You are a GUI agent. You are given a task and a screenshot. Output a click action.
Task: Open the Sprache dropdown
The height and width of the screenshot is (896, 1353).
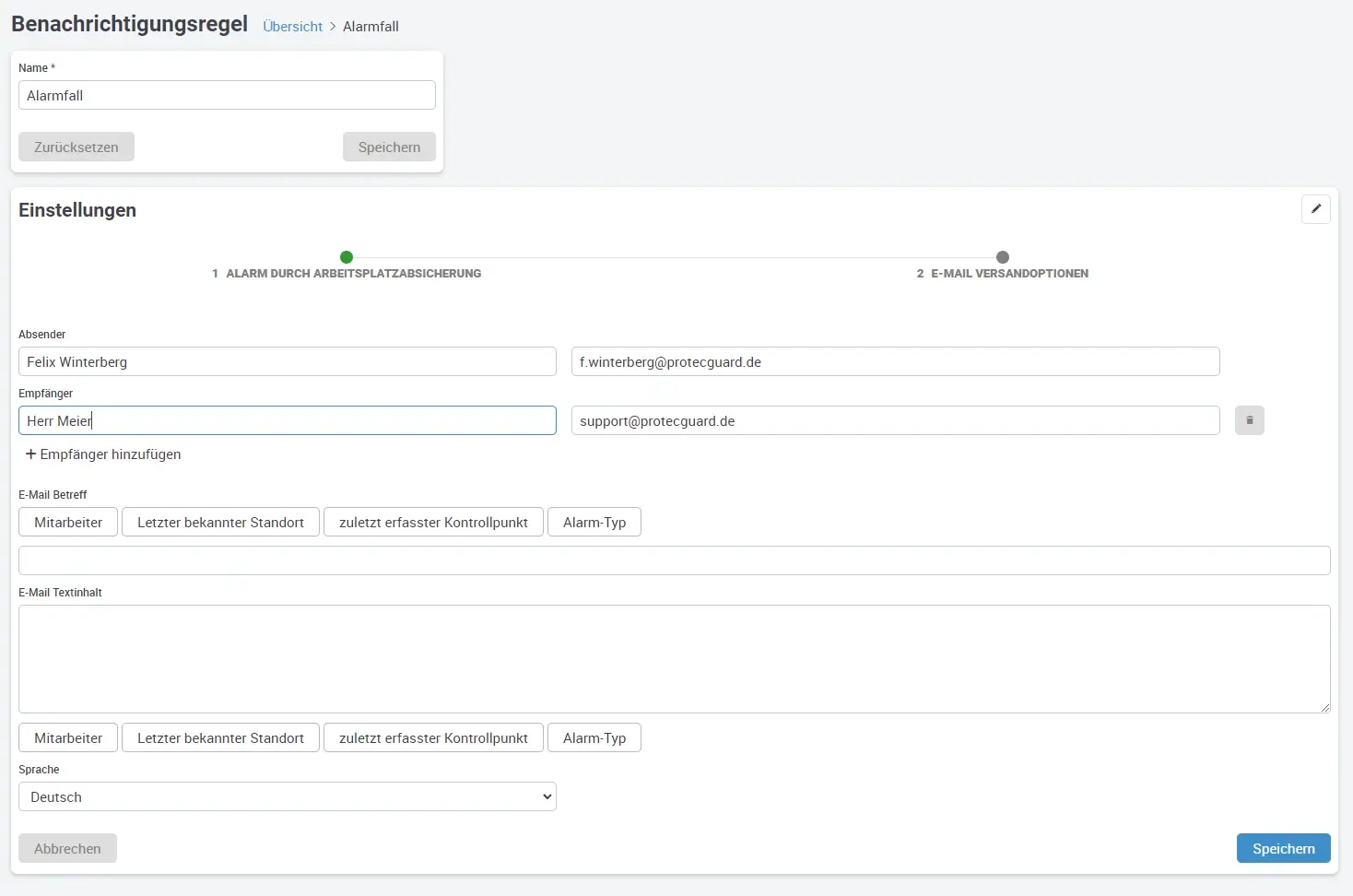point(288,796)
